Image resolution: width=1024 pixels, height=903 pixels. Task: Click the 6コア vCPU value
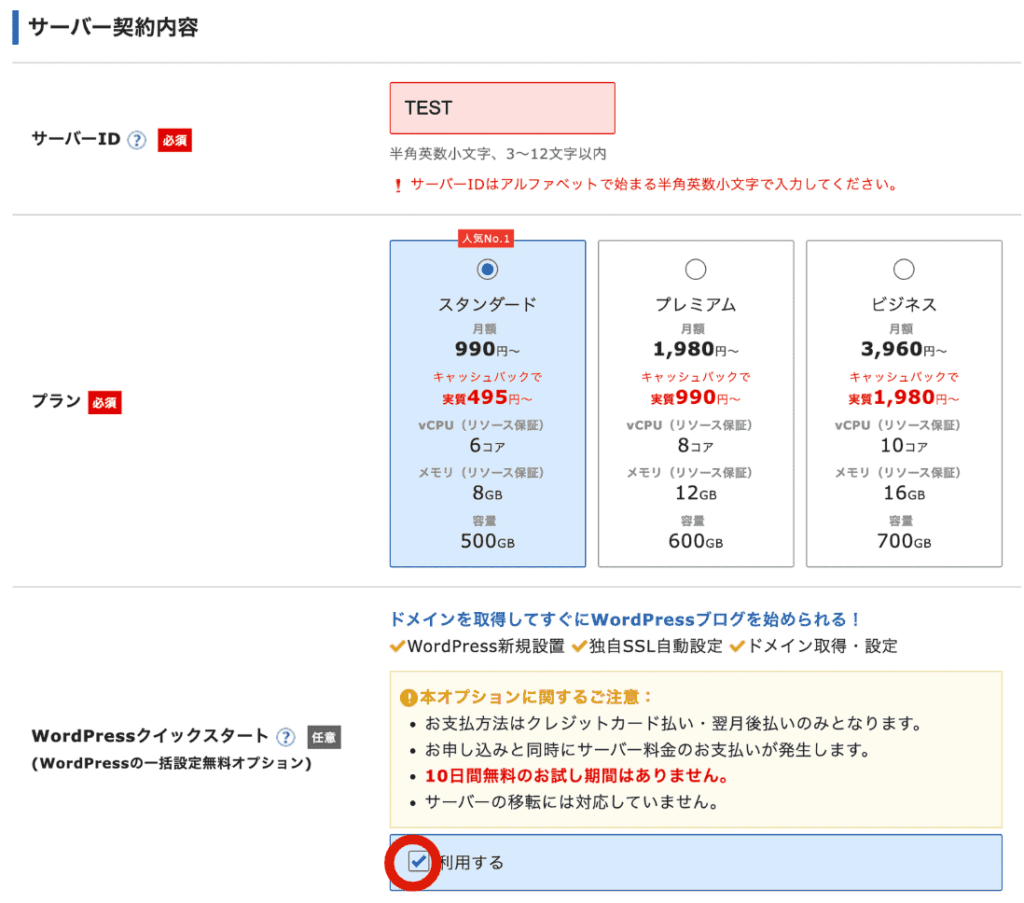(487, 445)
